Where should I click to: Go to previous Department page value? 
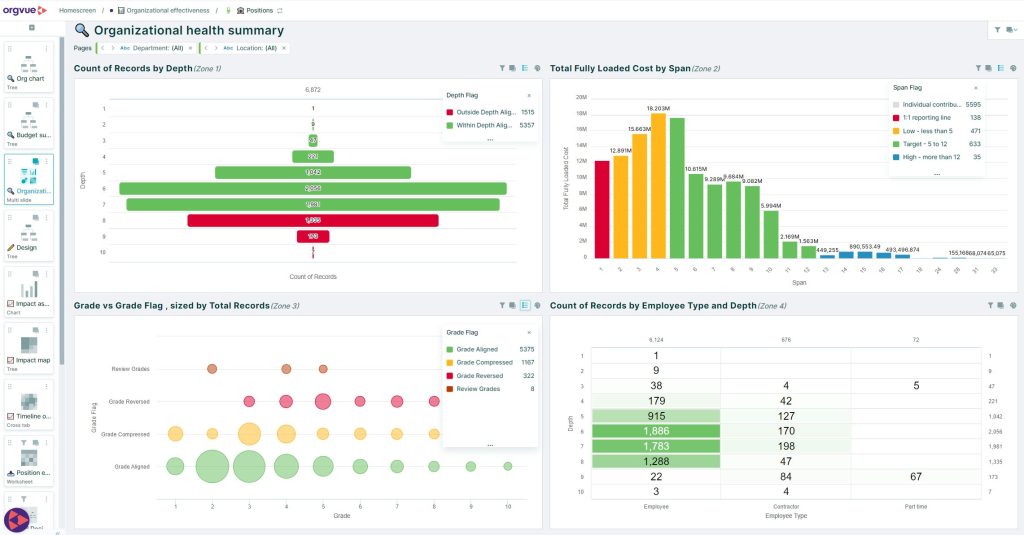(x=103, y=48)
